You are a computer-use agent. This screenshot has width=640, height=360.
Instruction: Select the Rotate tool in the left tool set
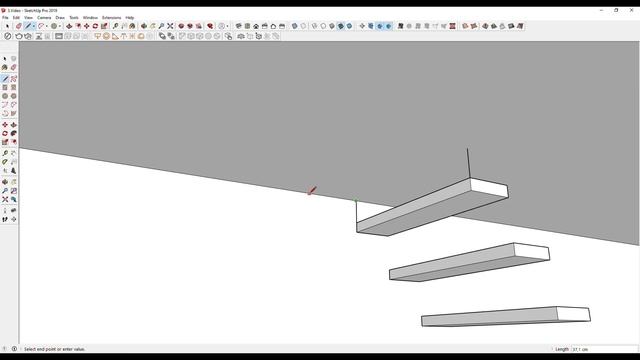(5, 133)
